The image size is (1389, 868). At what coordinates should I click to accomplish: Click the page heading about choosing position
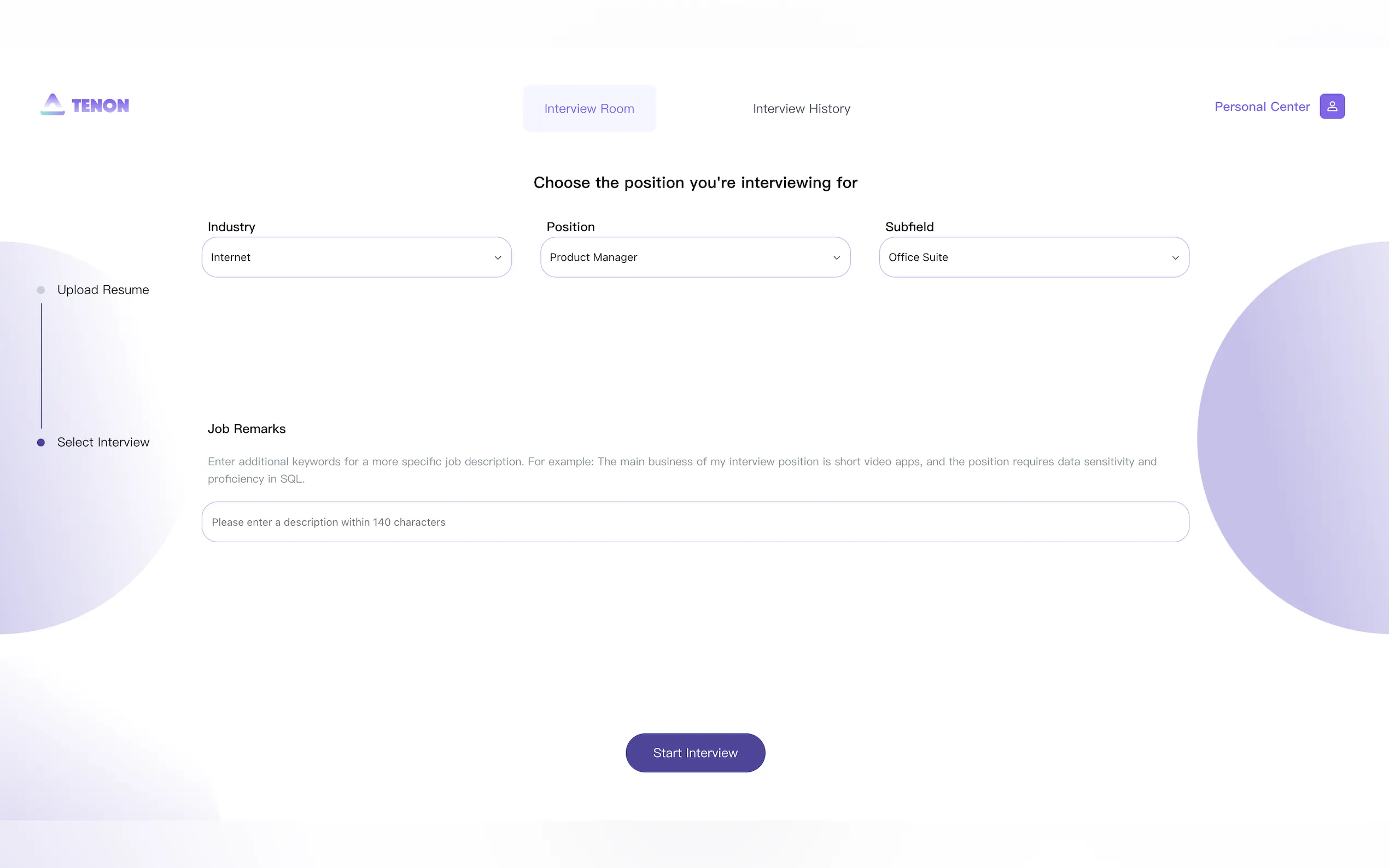[696, 183]
